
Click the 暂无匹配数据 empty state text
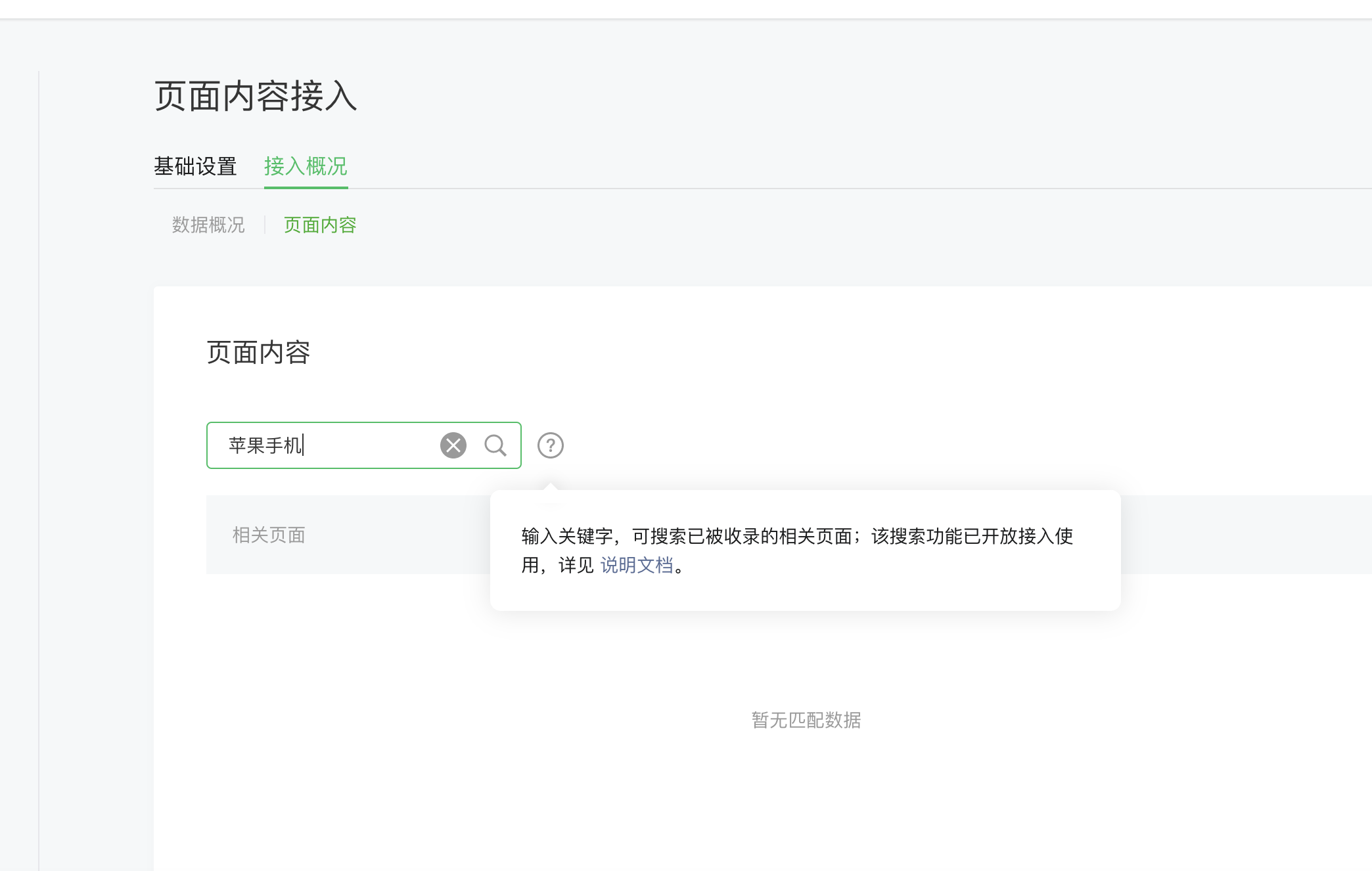click(806, 720)
